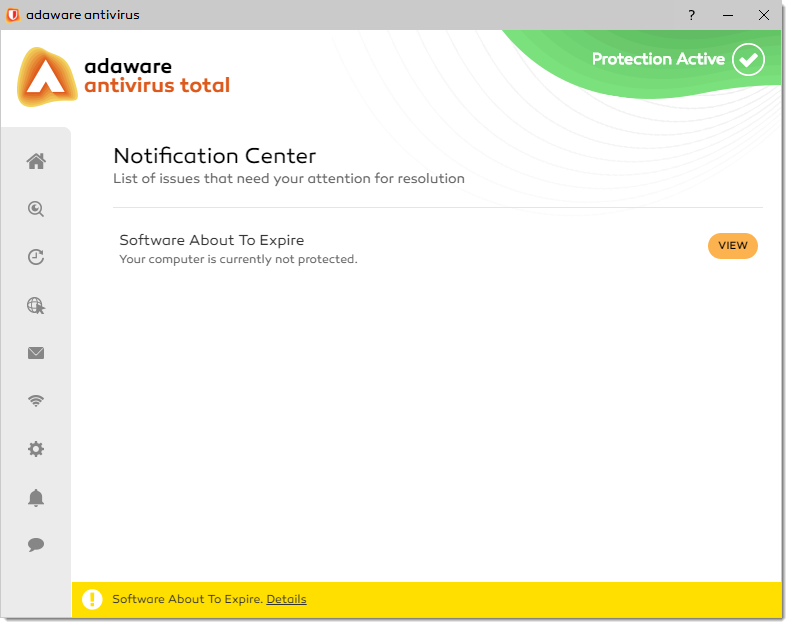
Task: Open the Help Center chat bubble icon
Action: point(36,544)
